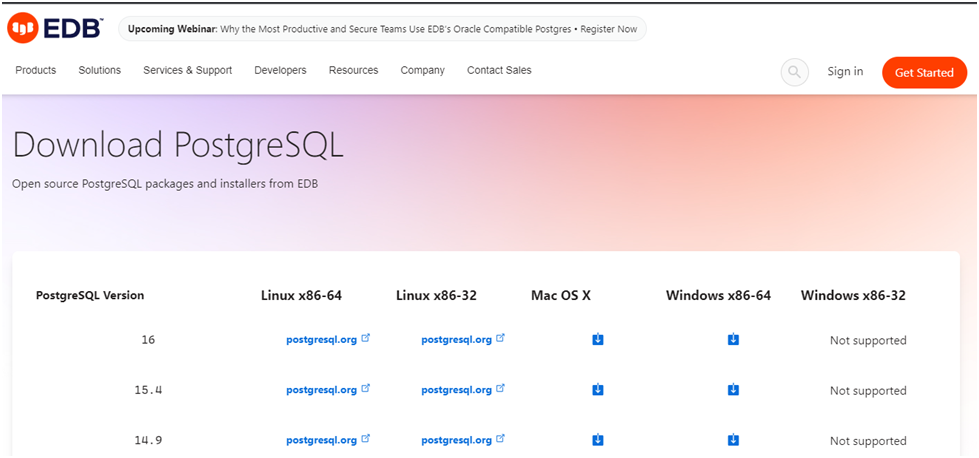This screenshot has height=458, width=979.
Task: Click the Get Started button
Action: (924, 72)
